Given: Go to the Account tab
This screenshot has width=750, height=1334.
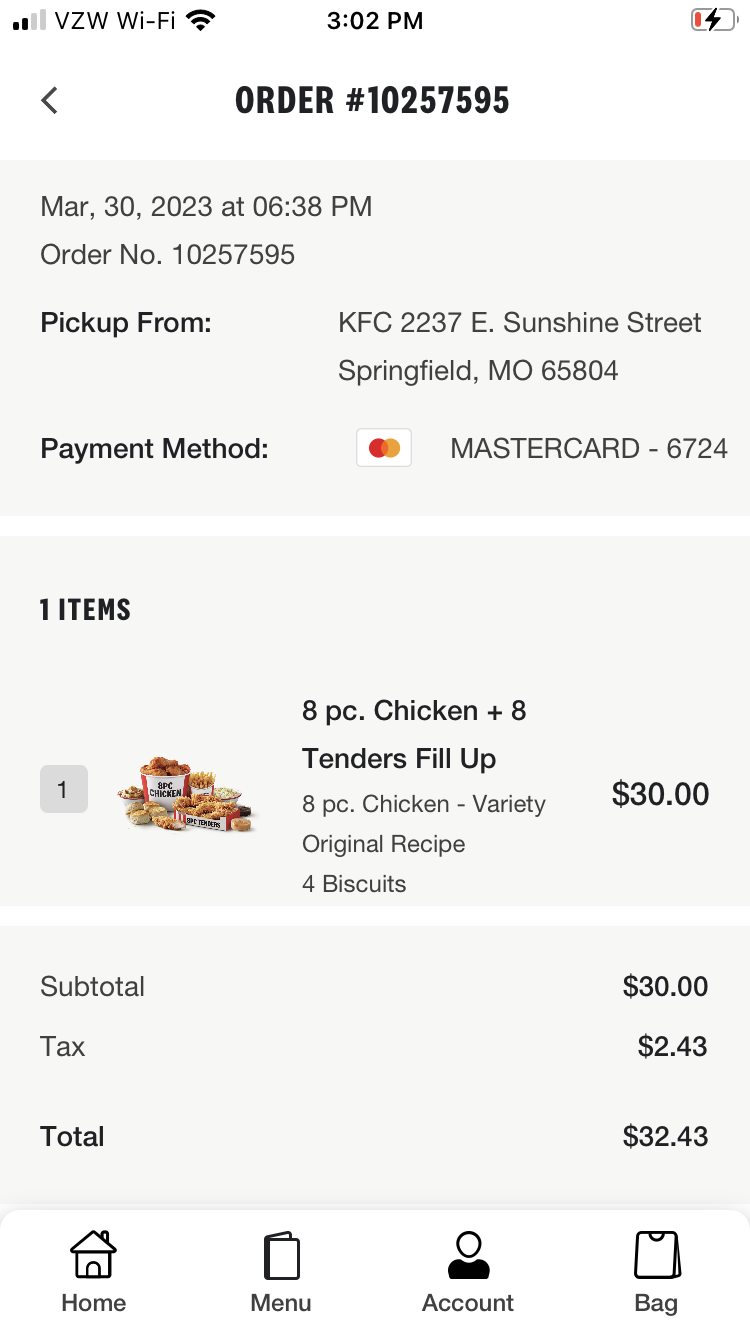Looking at the screenshot, I should (x=468, y=1272).
